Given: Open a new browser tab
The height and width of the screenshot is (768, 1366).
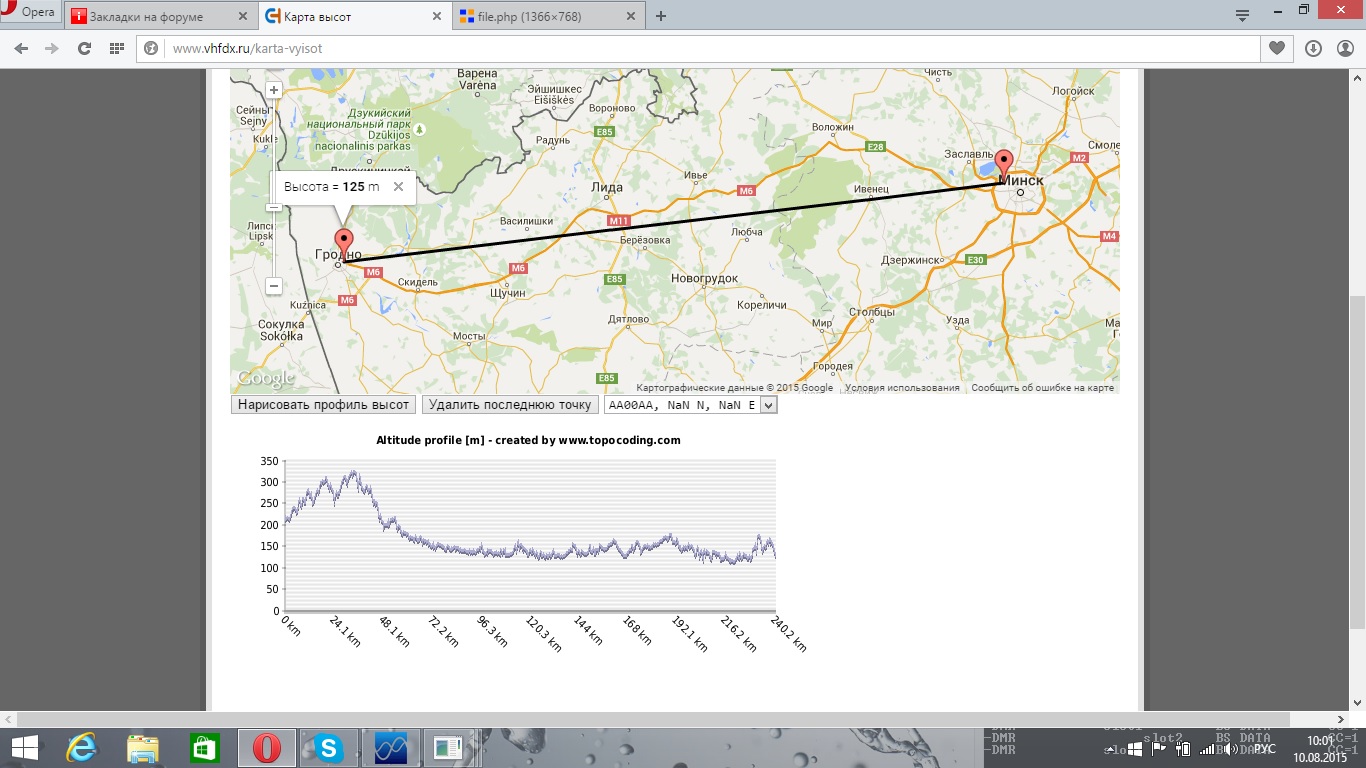Looking at the screenshot, I should (661, 16).
